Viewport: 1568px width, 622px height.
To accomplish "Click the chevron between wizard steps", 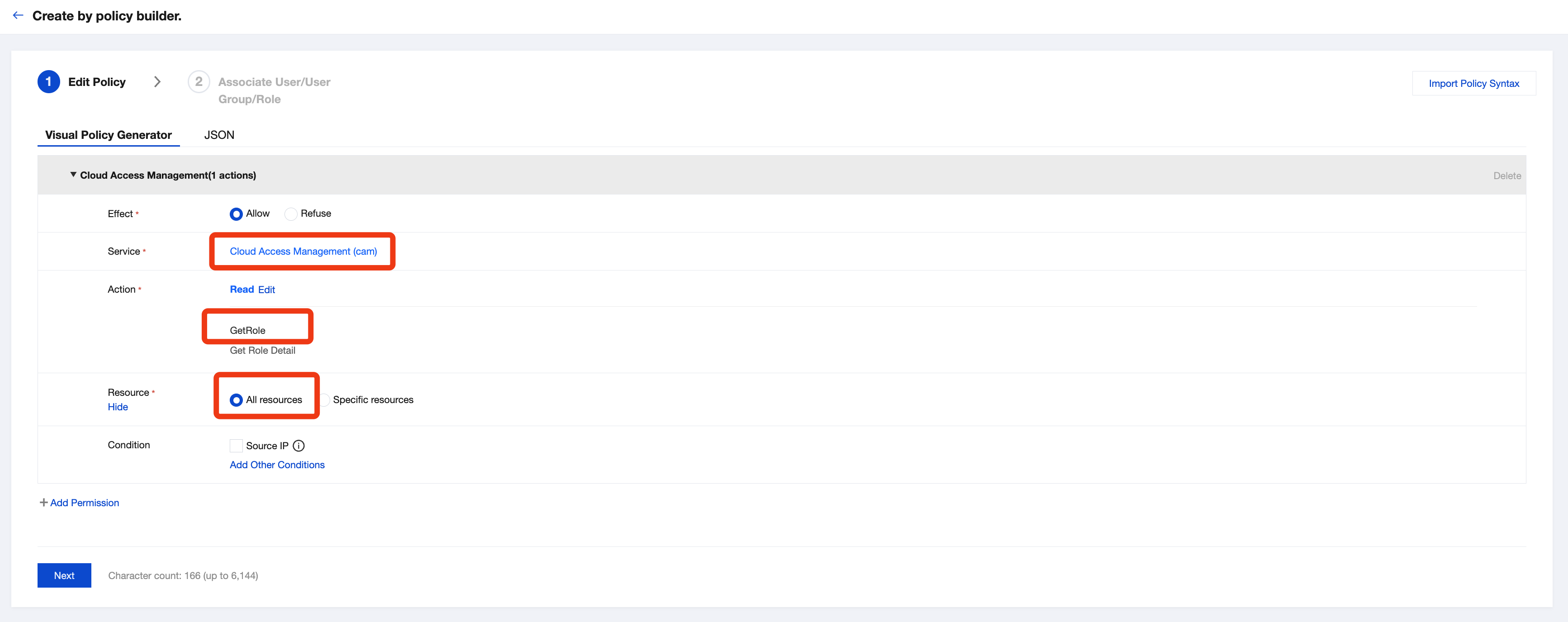I will [x=157, y=82].
